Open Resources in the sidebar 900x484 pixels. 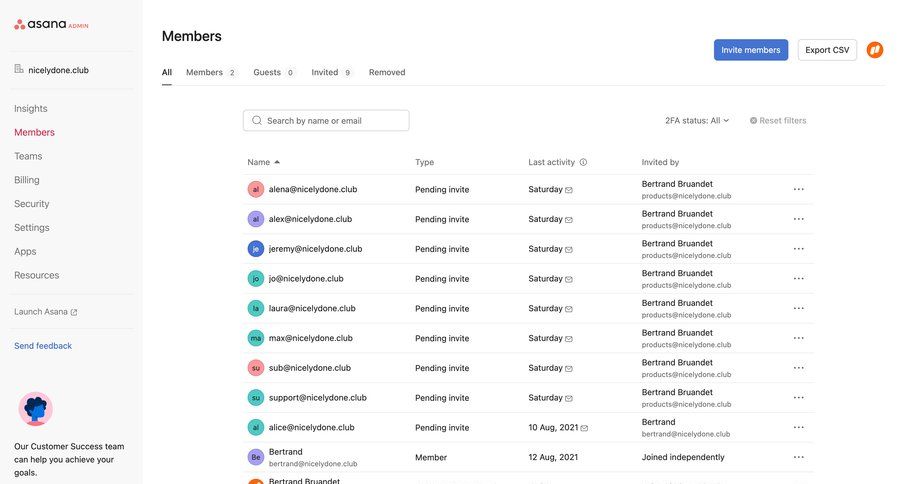point(37,275)
